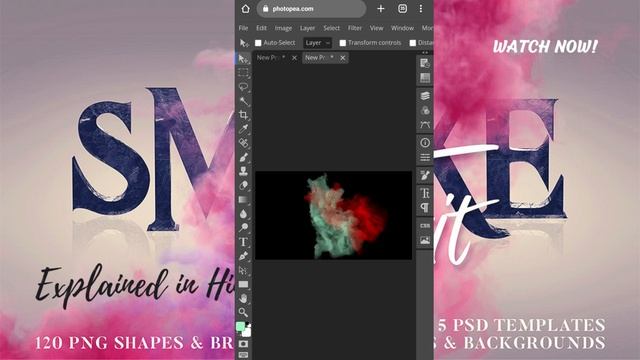Select the Crop tool
The width and height of the screenshot is (640, 360).
(x=243, y=115)
